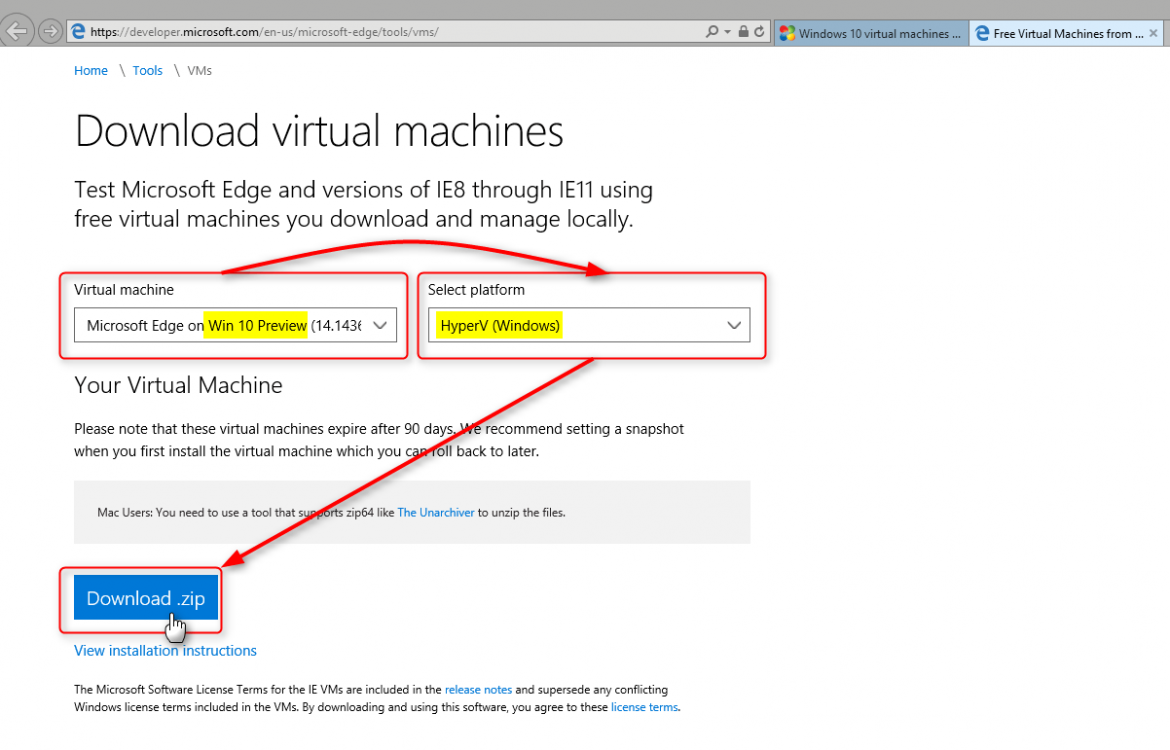This screenshot has height=750, width=1170.
Task: Open Tools breadcrumb link
Action: point(147,71)
